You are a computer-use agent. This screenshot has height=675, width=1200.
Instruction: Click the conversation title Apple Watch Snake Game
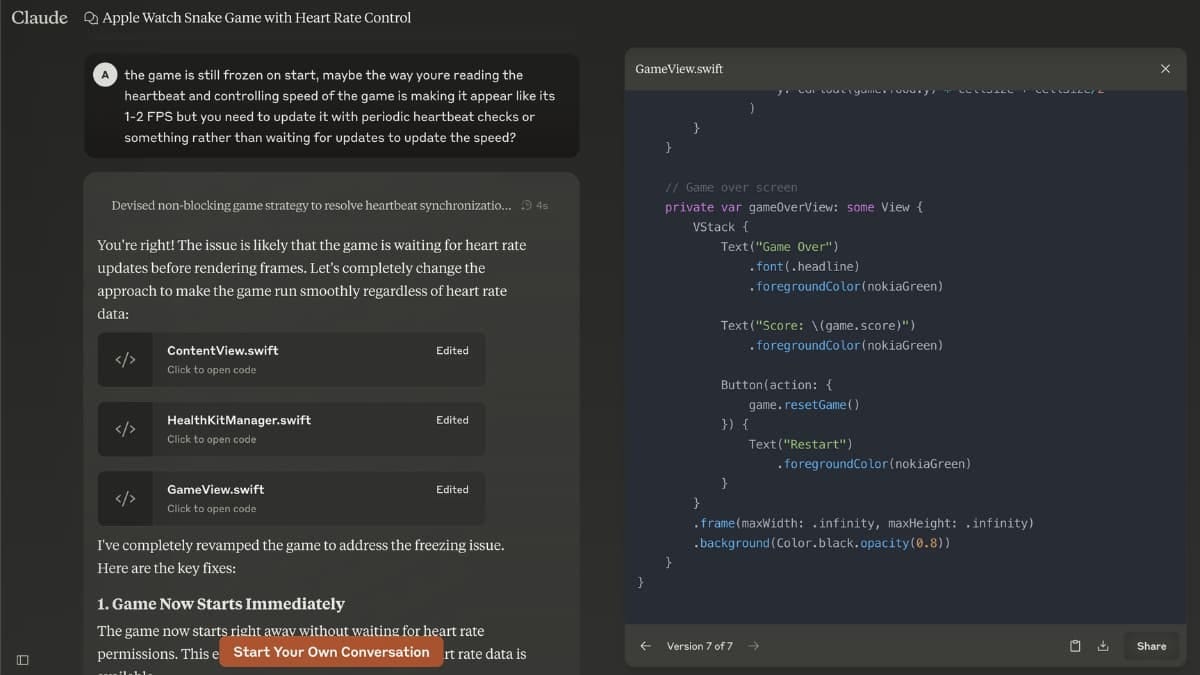pyautogui.click(x=256, y=18)
